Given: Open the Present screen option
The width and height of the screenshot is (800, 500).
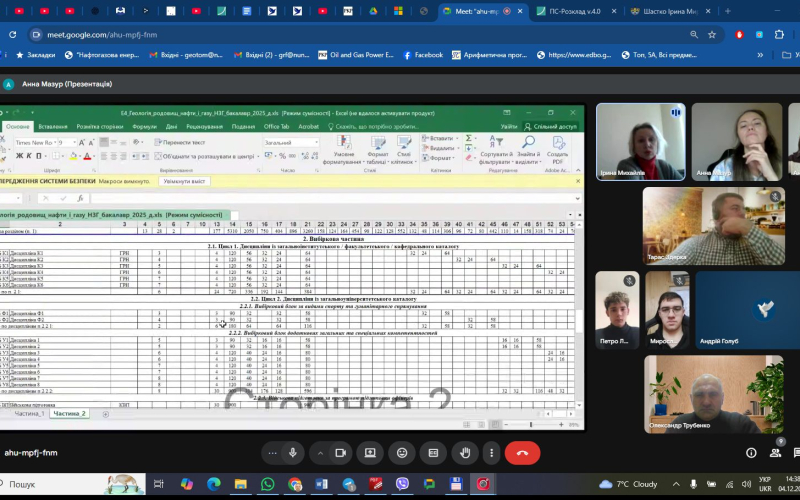Looking at the screenshot, I should pyautogui.click(x=370, y=453).
